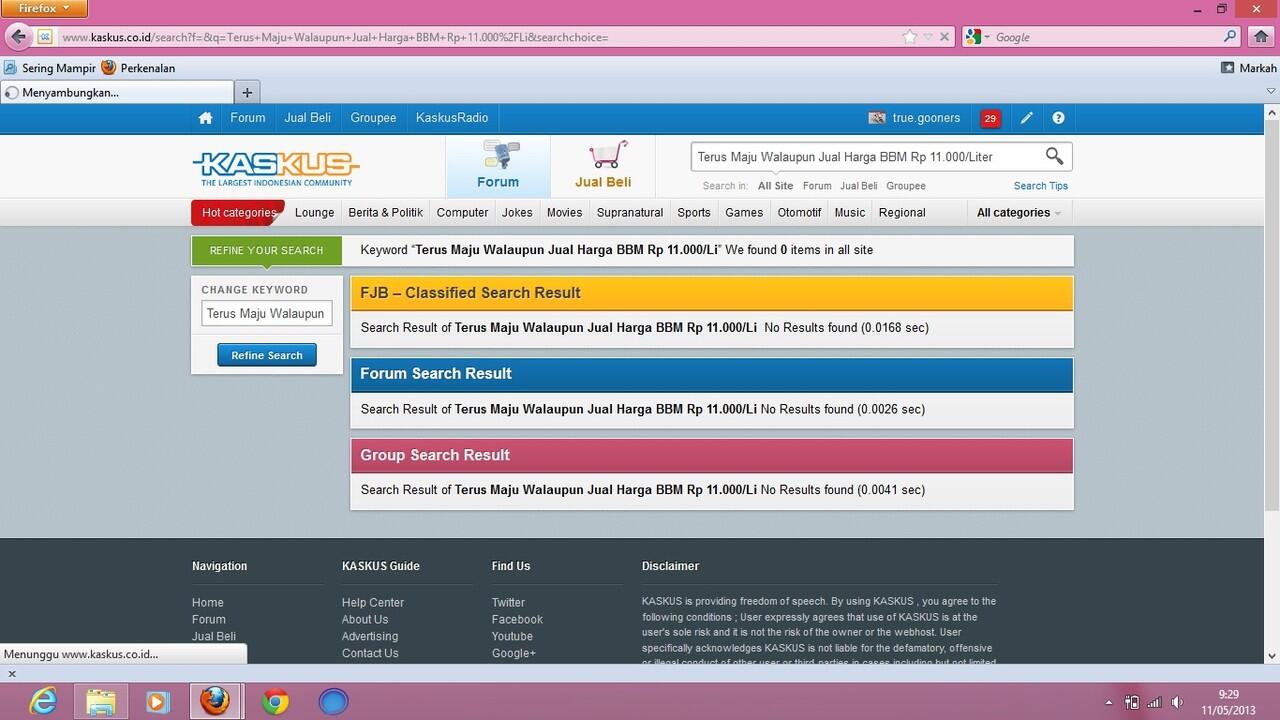
Task: Show hidden tray icons arrow
Action: [1109, 702]
